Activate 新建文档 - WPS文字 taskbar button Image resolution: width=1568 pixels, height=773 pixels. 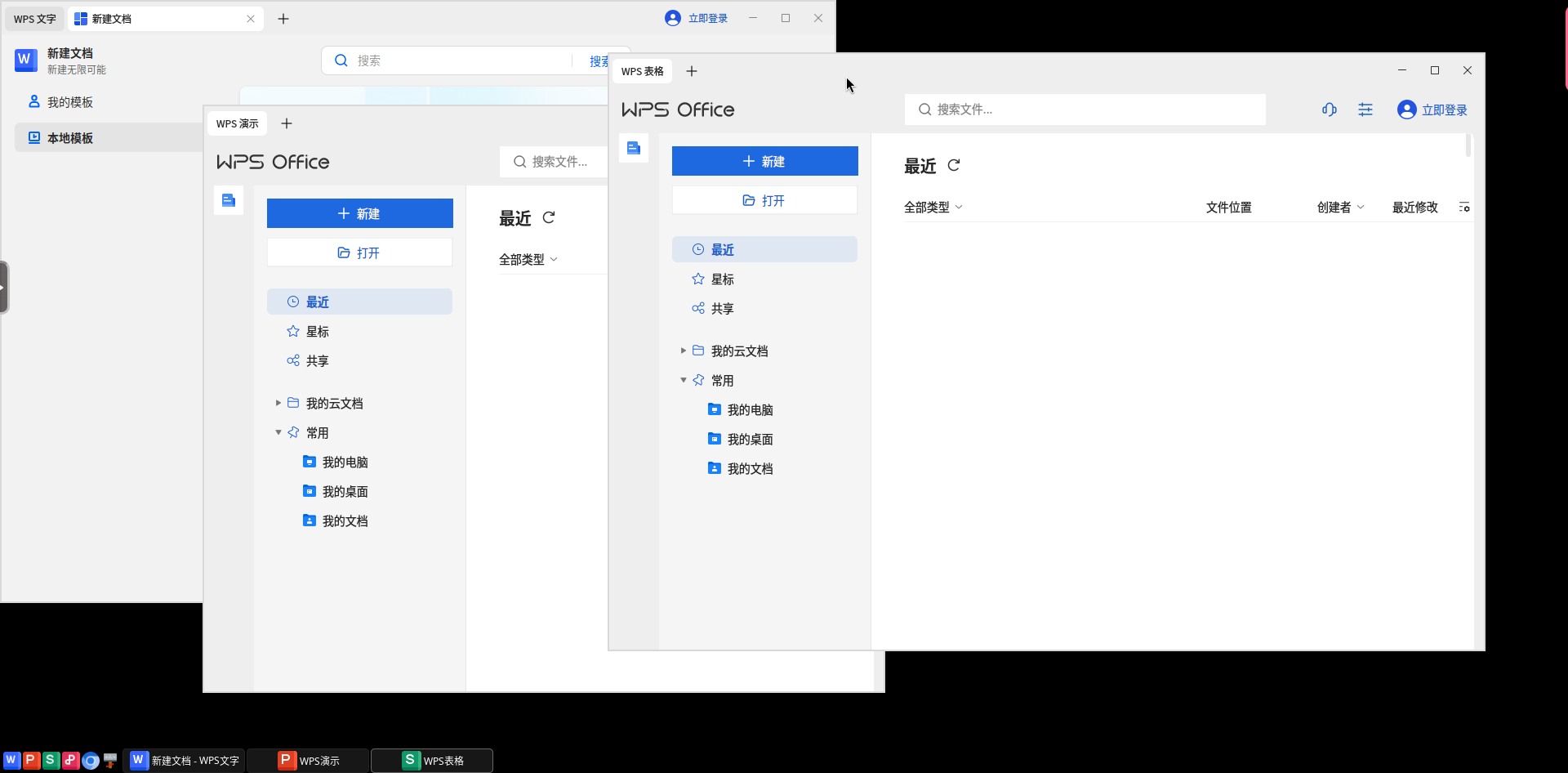click(x=185, y=760)
